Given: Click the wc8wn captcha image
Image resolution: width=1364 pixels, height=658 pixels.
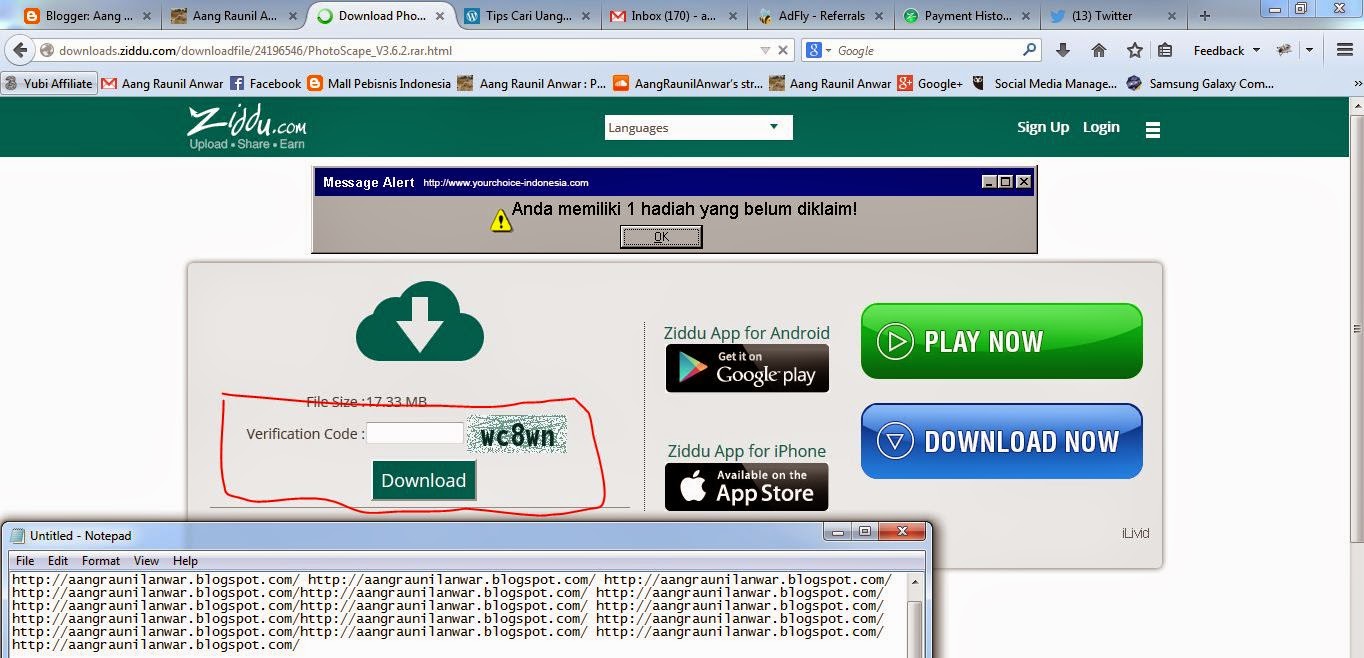Looking at the screenshot, I should 517,435.
